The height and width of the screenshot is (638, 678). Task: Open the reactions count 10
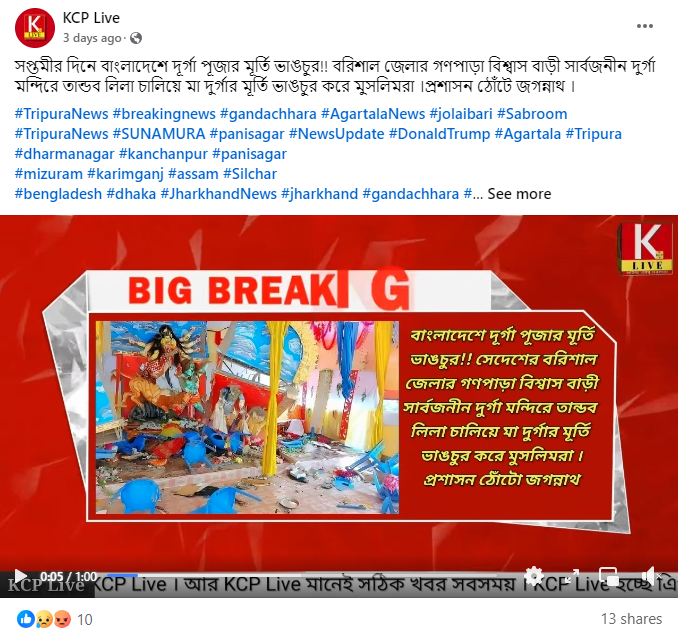[x=85, y=619]
